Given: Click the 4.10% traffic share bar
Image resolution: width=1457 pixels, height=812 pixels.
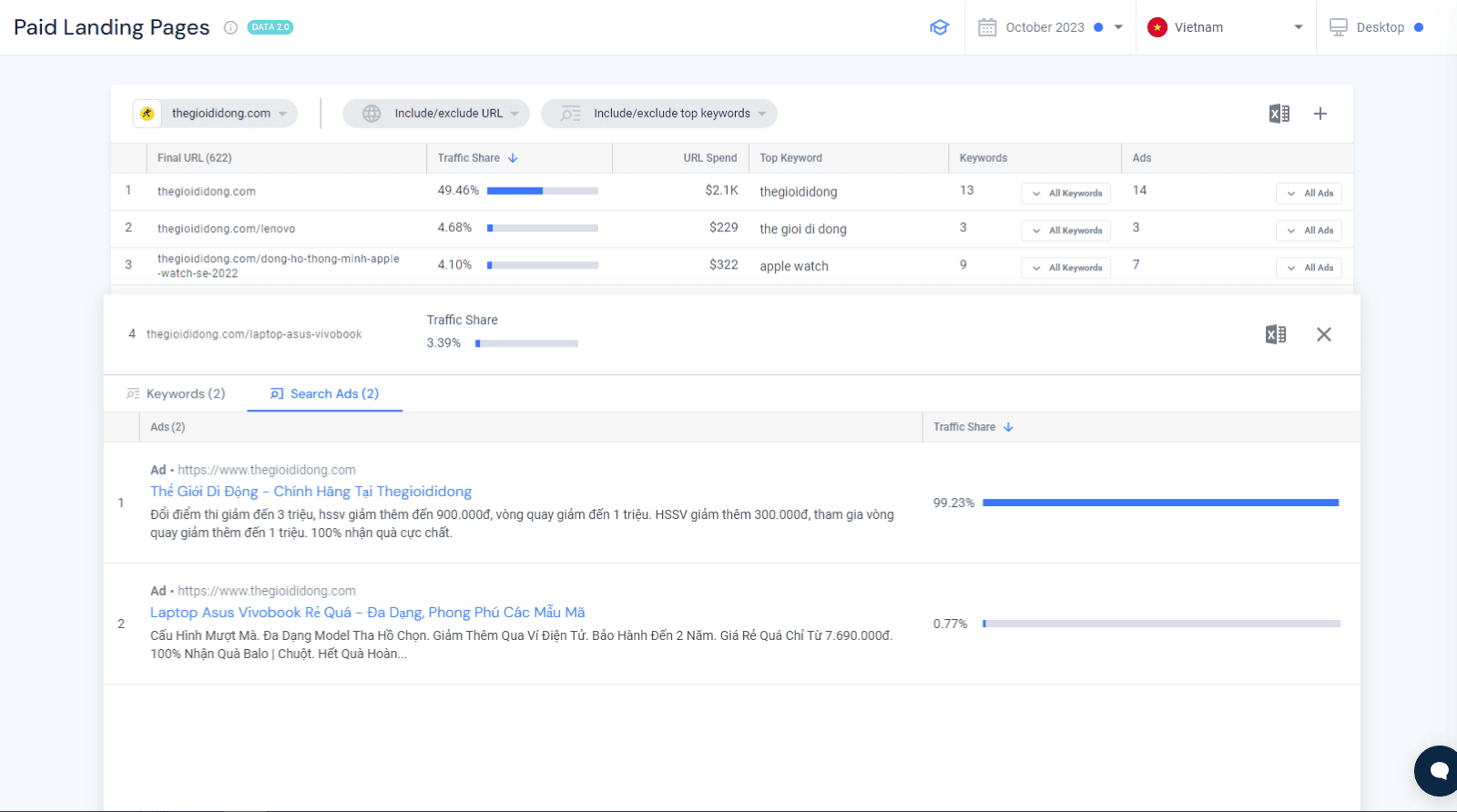Looking at the screenshot, I should (x=543, y=266).
